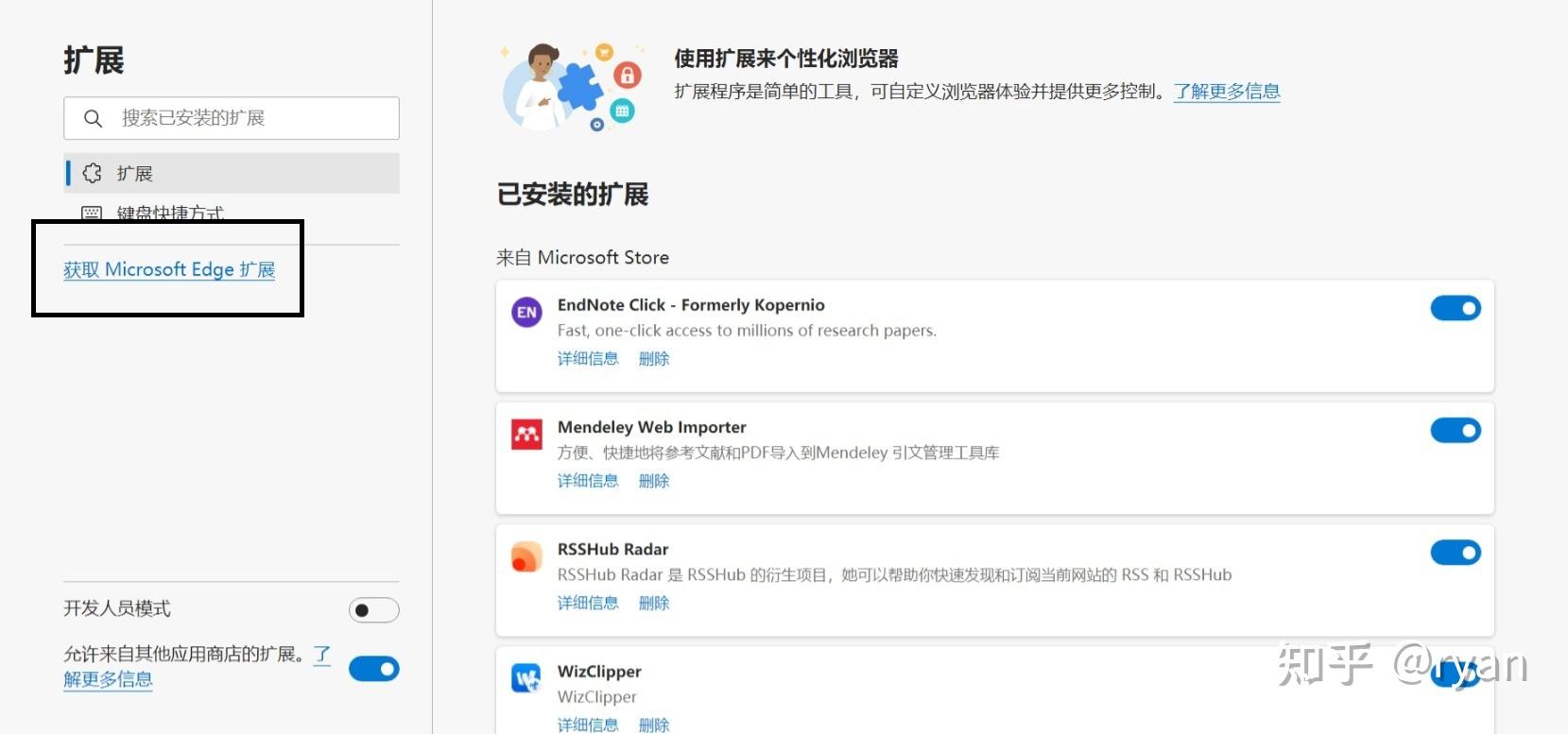Screen dimensions: 1568x734
Task: Toggle allow extensions from other stores
Action: tap(374, 669)
